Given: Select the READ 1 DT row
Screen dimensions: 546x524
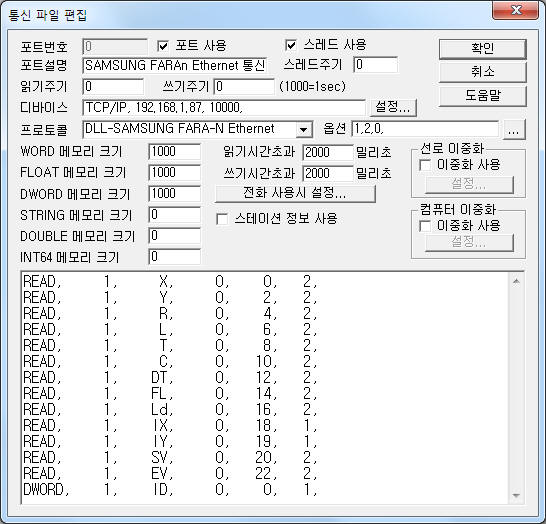Looking at the screenshot, I should (170, 378).
